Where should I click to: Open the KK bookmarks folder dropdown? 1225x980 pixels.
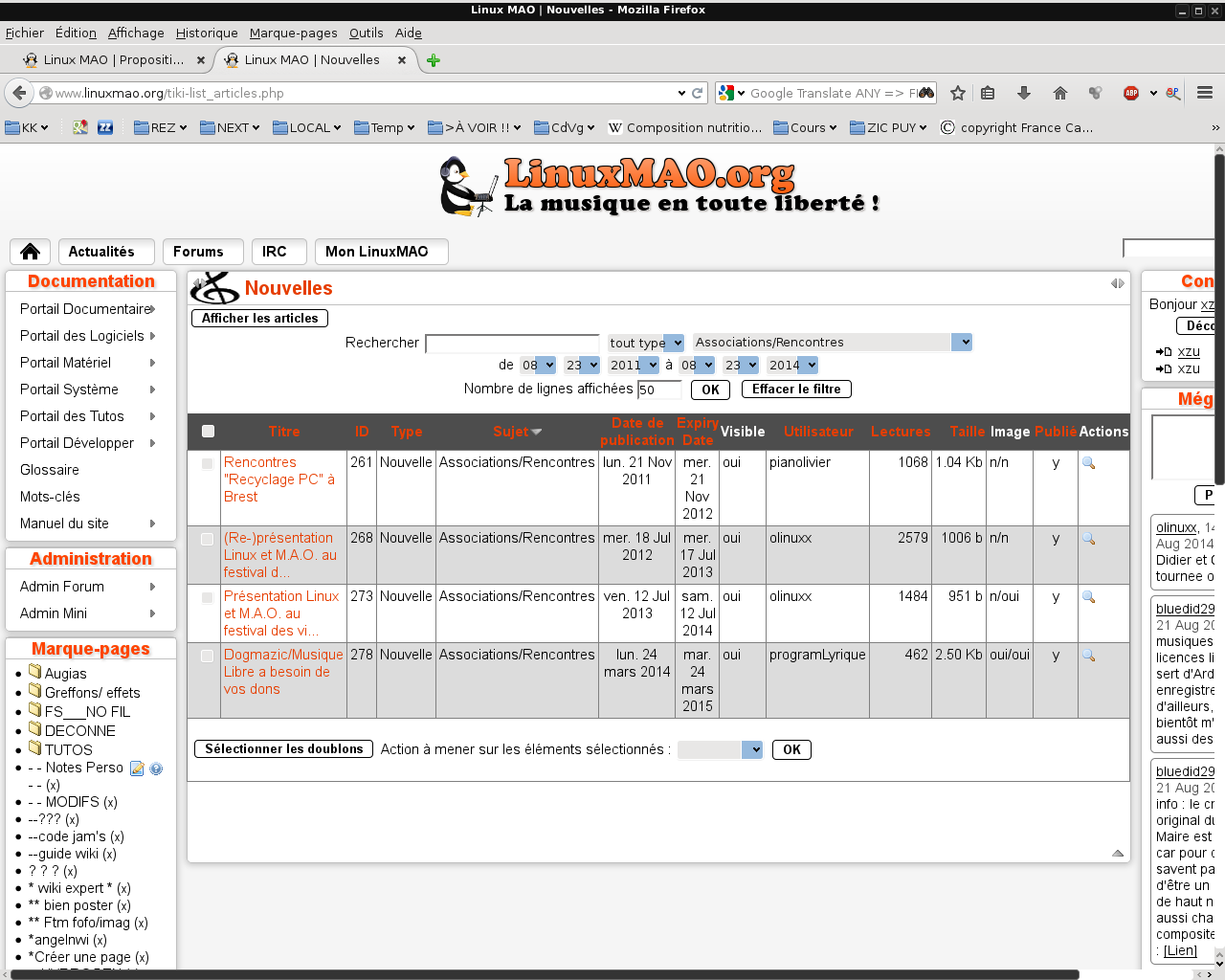click(x=27, y=127)
